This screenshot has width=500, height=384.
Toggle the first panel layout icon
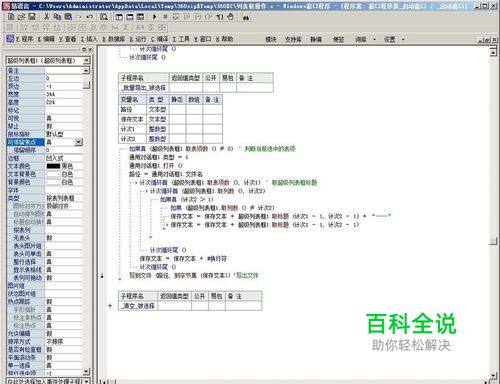119,17
